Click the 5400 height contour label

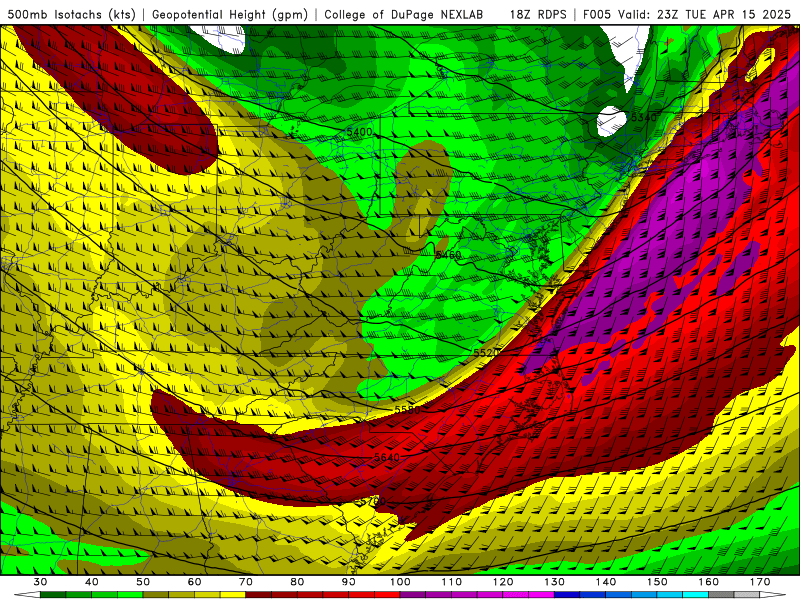pyautogui.click(x=359, y=132)
